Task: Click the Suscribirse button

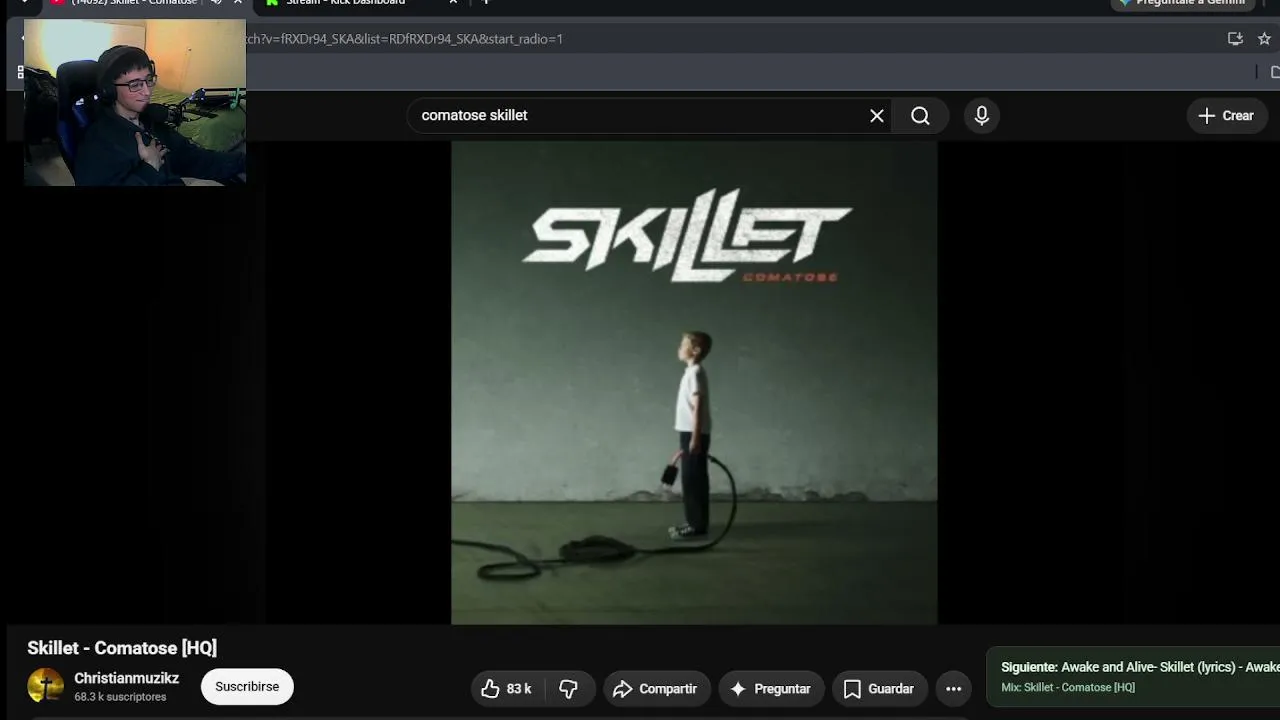Action: 247,687
